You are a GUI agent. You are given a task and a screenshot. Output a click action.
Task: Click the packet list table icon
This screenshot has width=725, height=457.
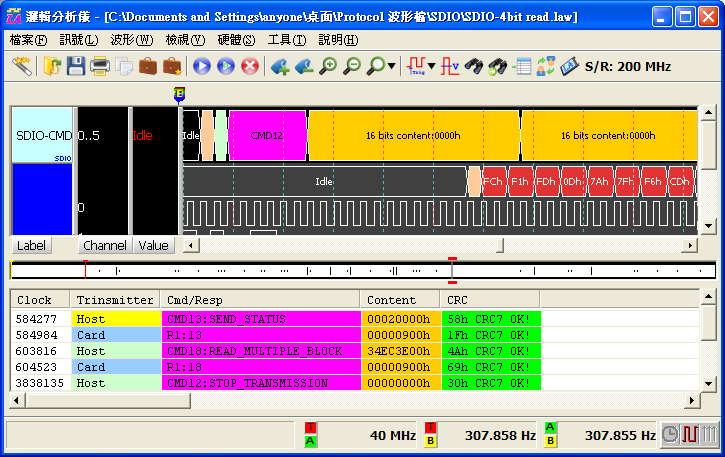522,66
